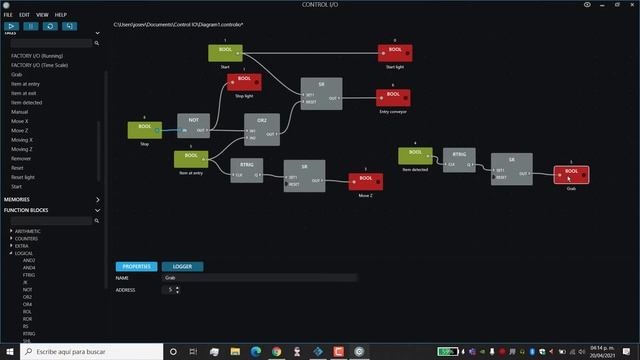Select the Moving Z tag
This screenshot has width=640, height=360.
pos(22,149)
